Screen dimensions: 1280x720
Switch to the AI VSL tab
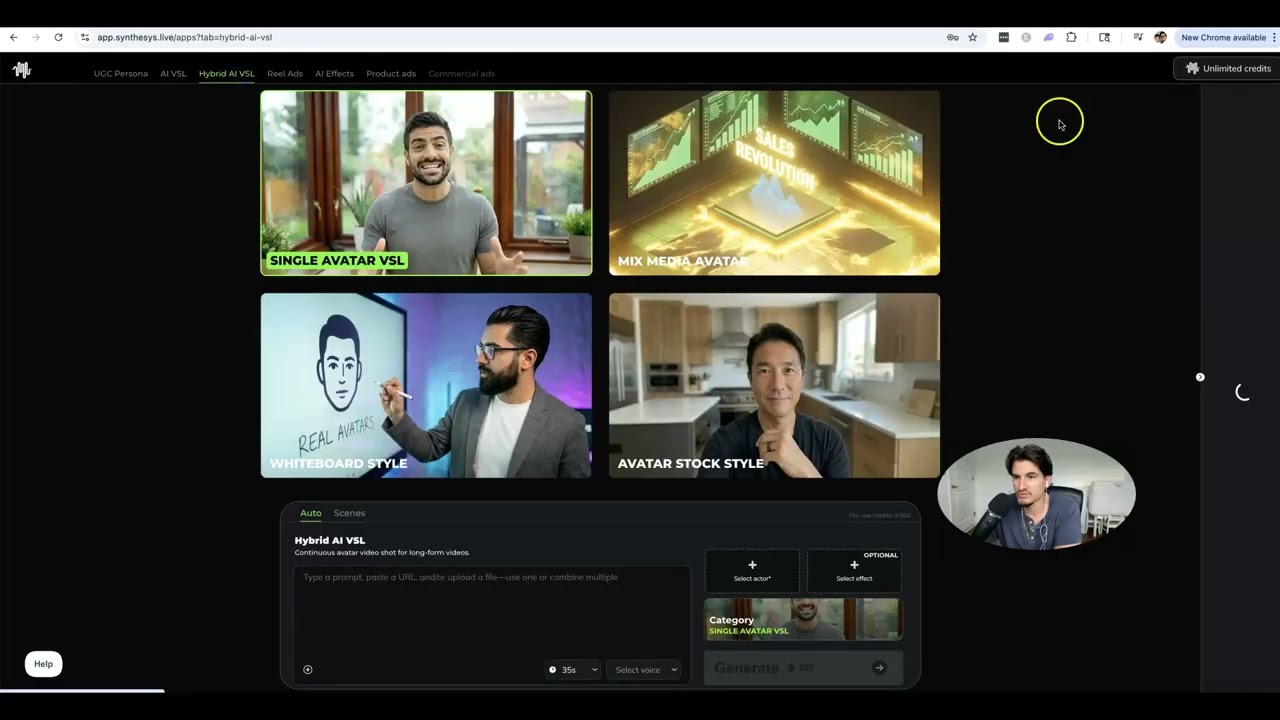[173, 74]
